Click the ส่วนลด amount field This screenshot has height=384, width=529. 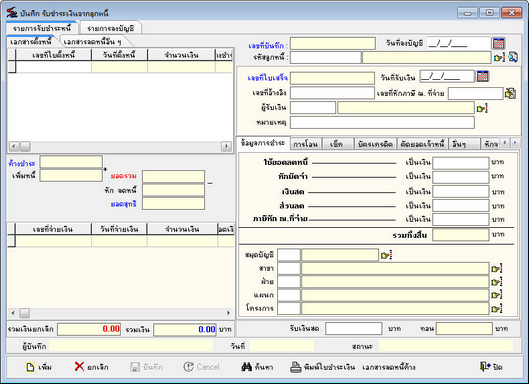coord(461,205)
